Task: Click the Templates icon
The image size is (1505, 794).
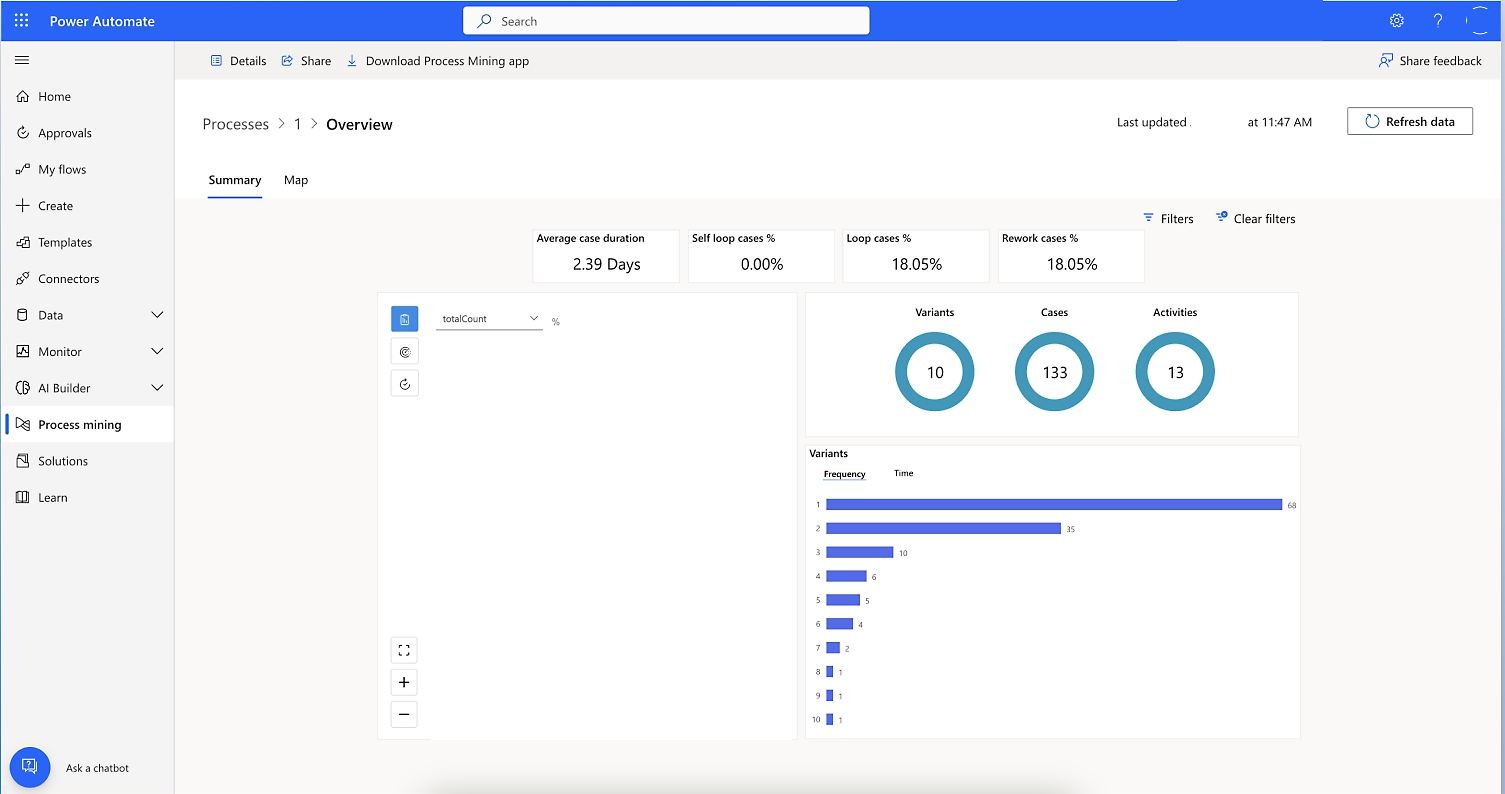Action: point(23,243)
